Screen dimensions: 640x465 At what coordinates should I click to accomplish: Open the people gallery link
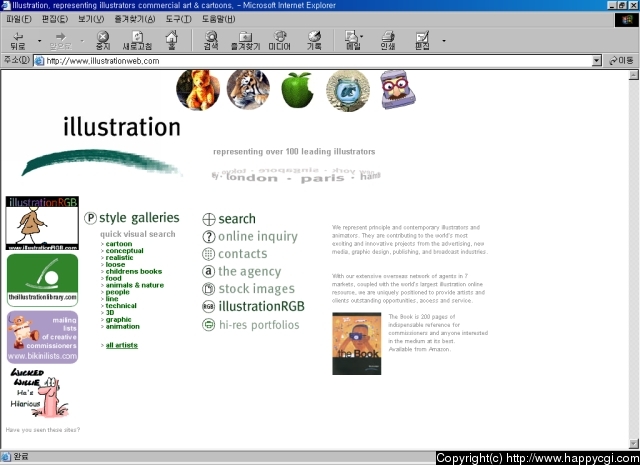(x=118, y=292)
